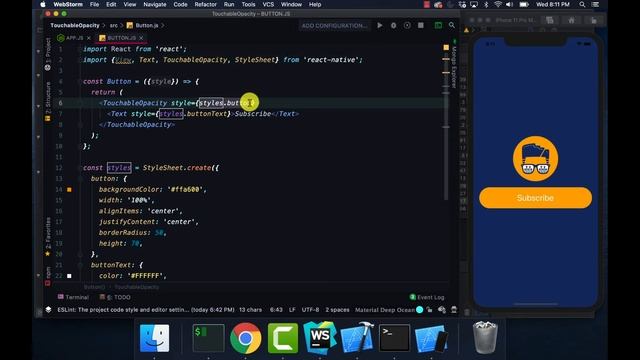Click the Button.js breadcrumb
The height and width of the screenshot is (360, 640).
tap(142, 25)
